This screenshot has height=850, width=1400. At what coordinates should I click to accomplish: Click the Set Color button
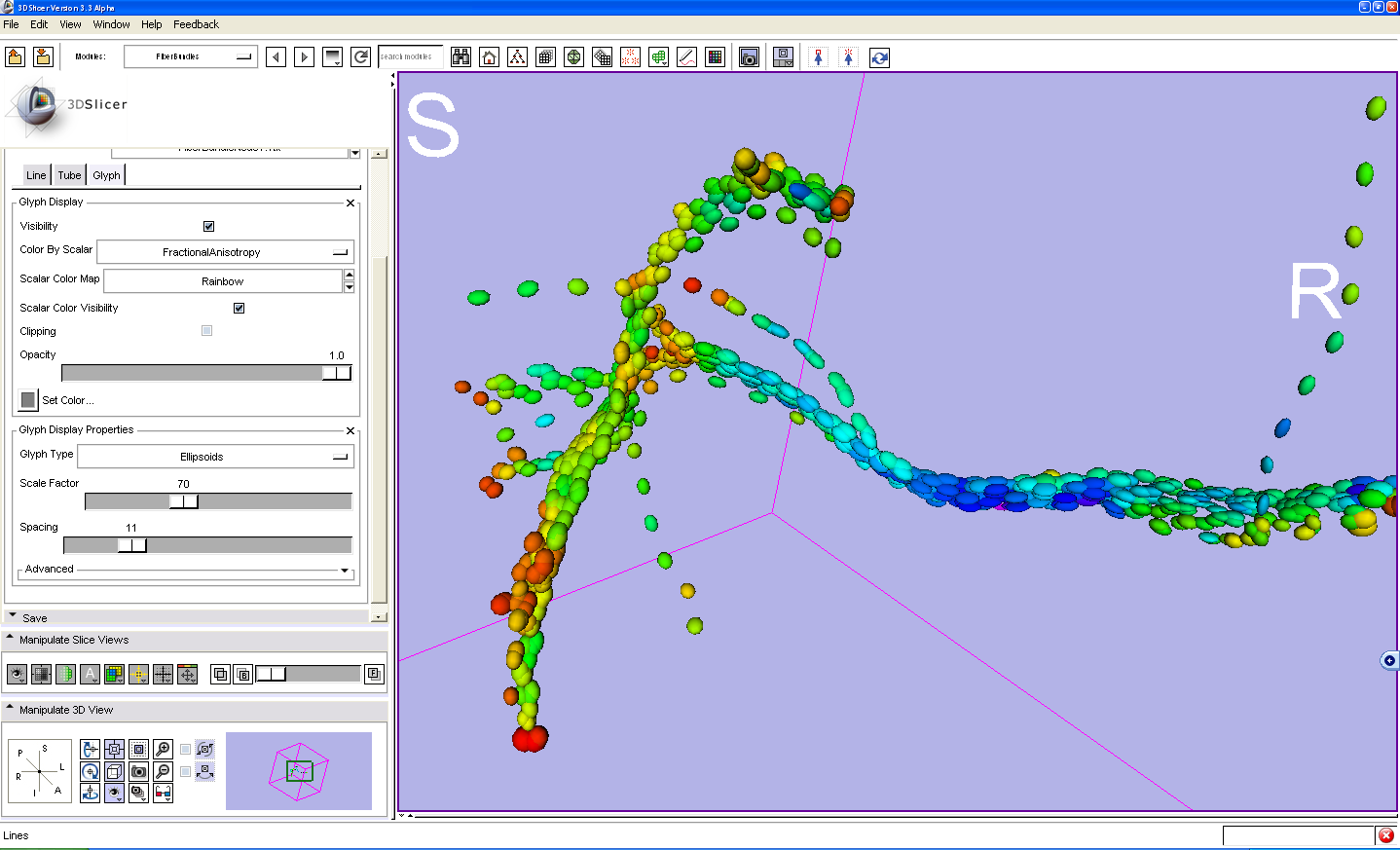point(28,400)
